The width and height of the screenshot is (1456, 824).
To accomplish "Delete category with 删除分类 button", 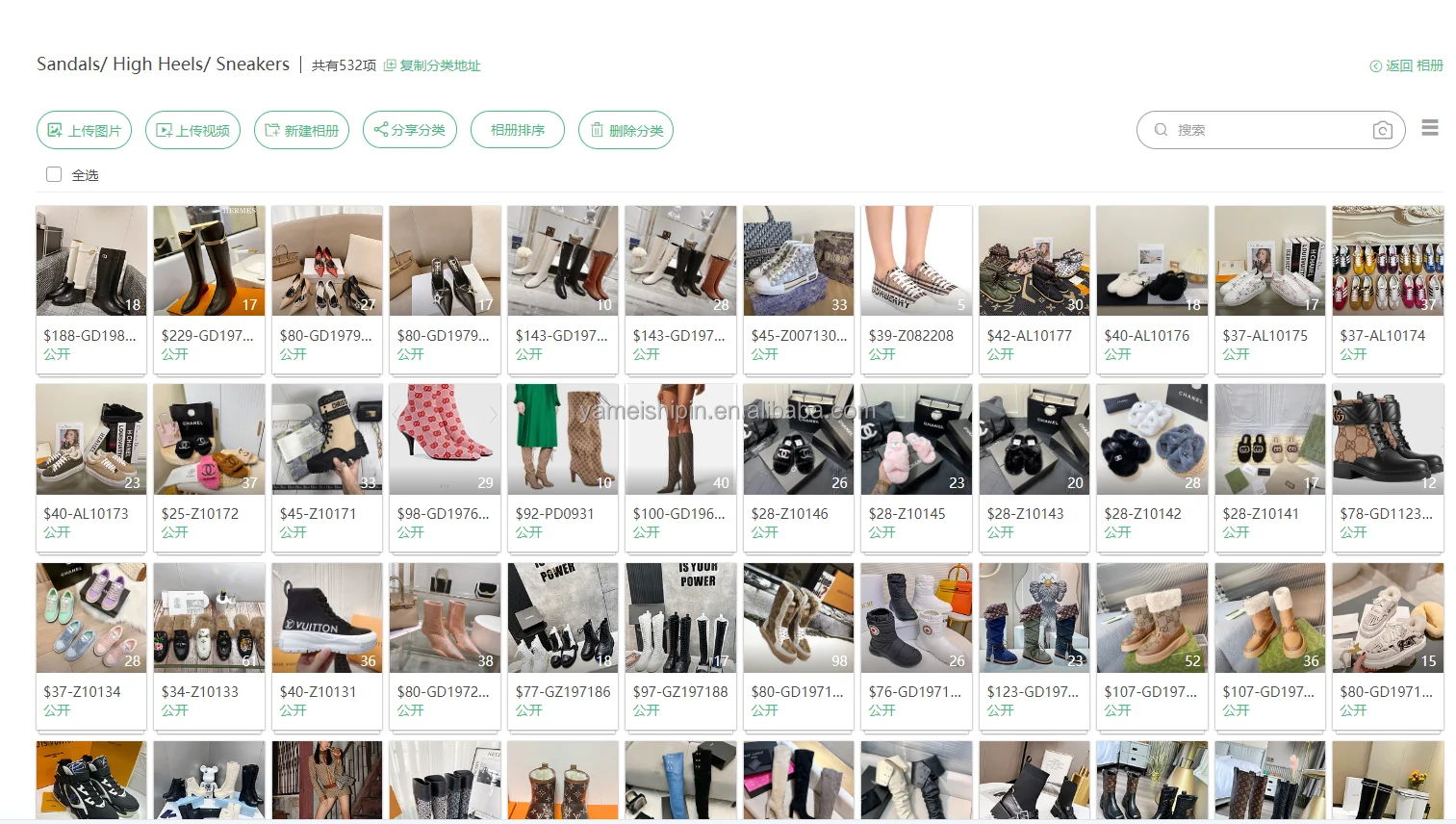I will pyautogui.click(x=626, y=130).
